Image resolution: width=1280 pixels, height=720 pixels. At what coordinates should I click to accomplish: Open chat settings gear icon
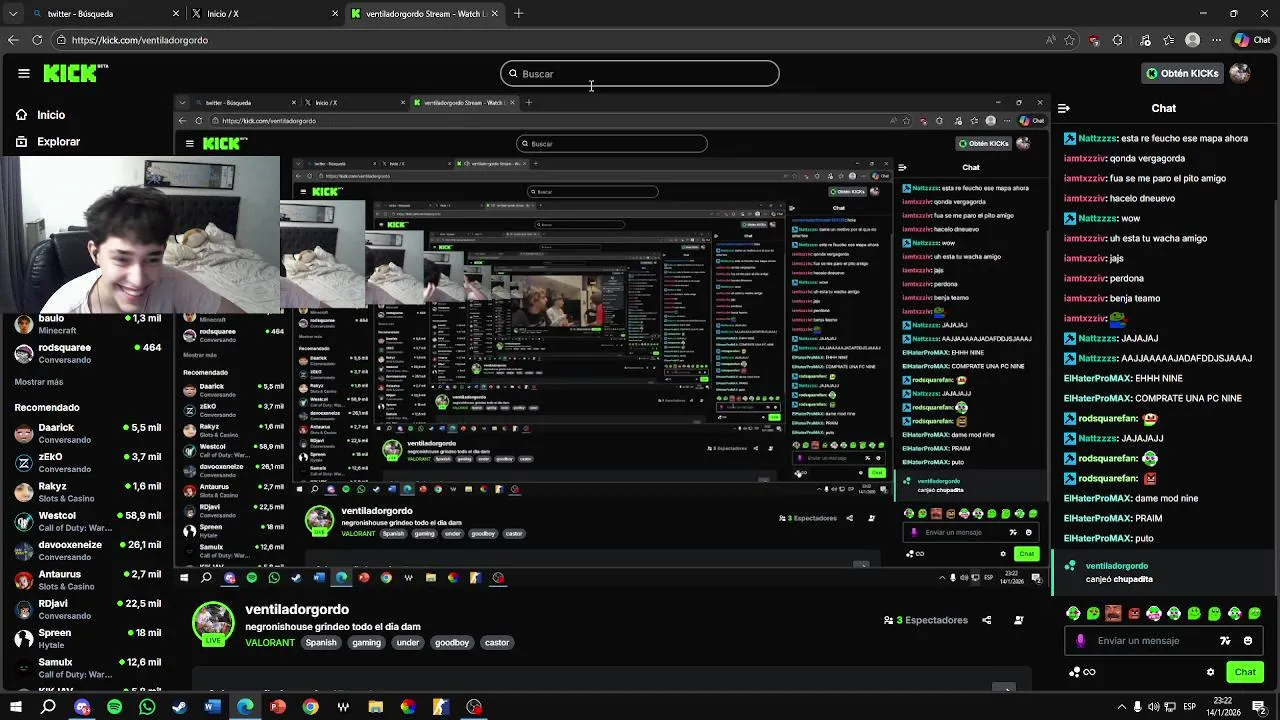1210,672
